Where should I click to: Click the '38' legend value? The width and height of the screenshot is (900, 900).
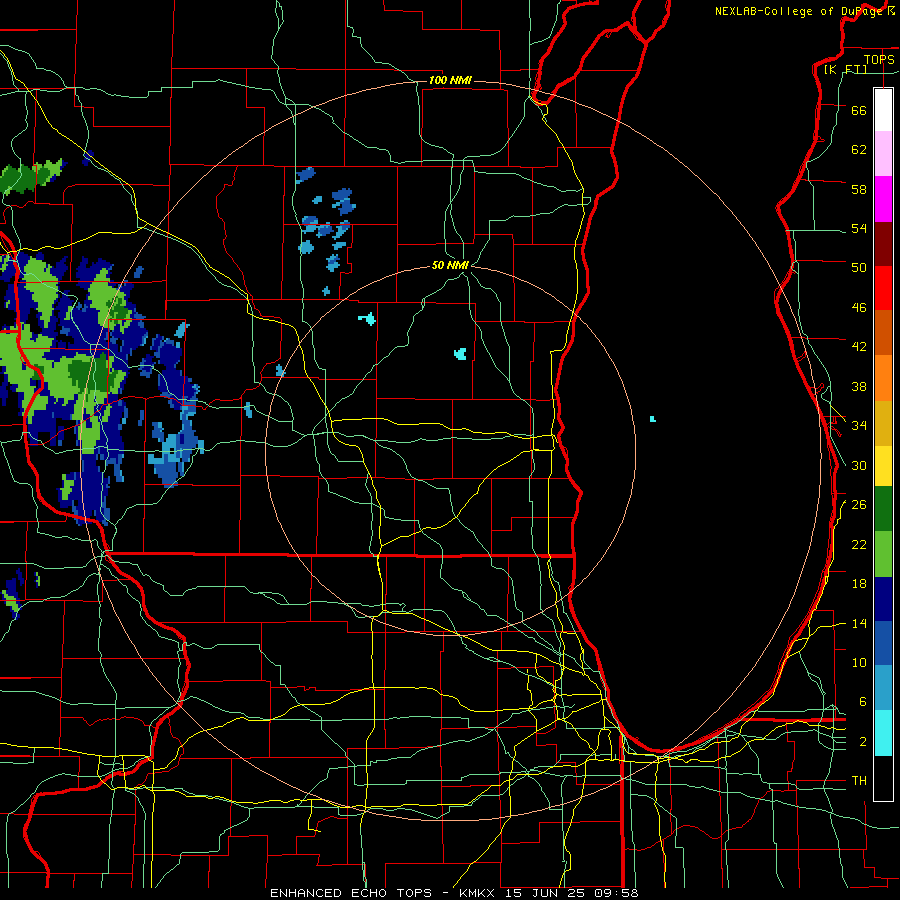[859, 386]
